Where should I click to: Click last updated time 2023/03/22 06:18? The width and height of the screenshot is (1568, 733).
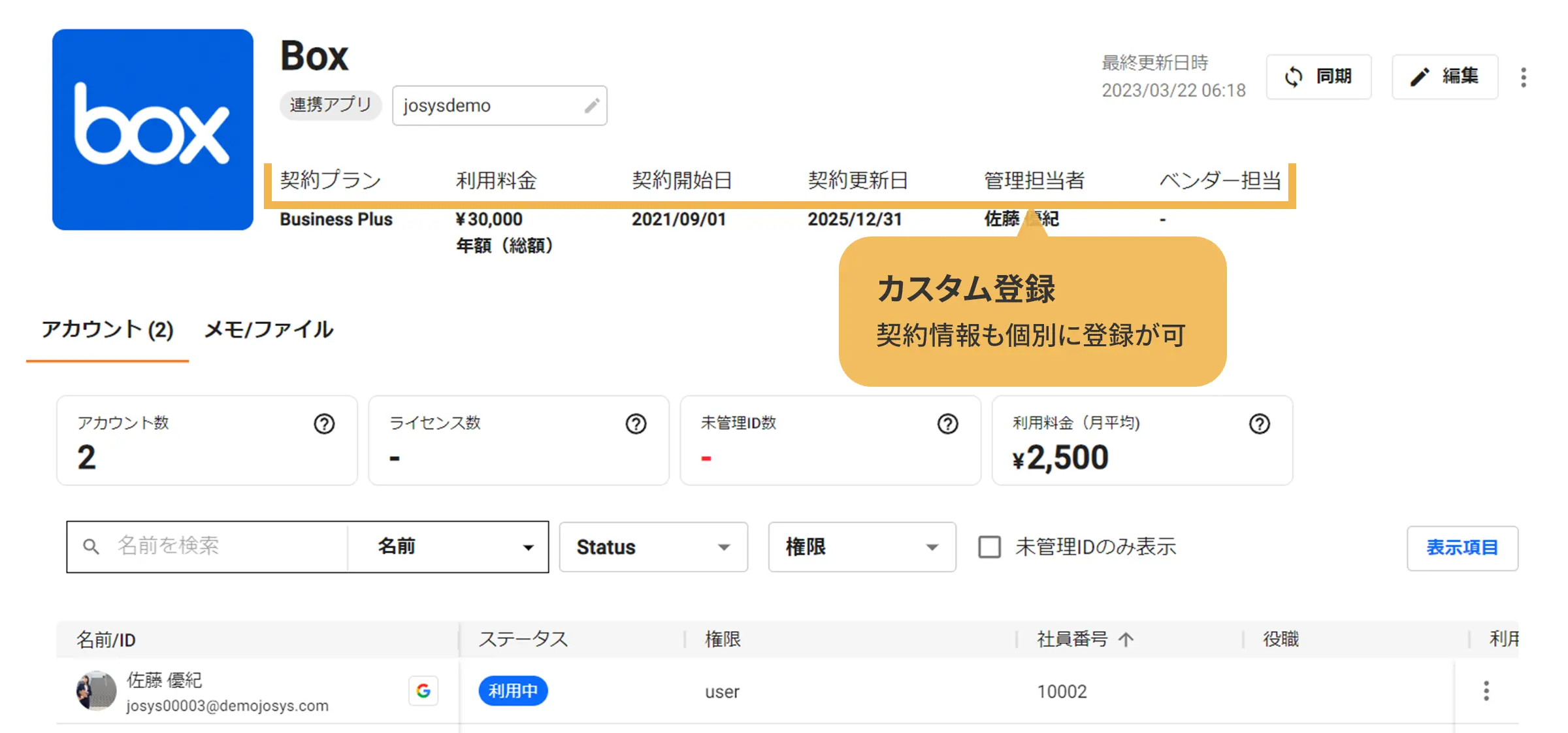[x=1173, y=90]
